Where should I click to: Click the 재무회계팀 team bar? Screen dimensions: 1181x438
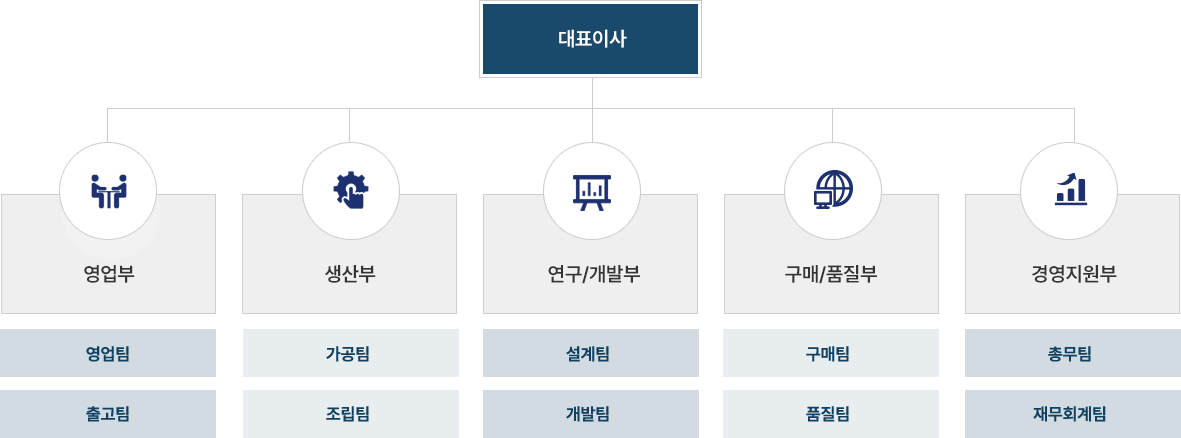[1073, 414]
